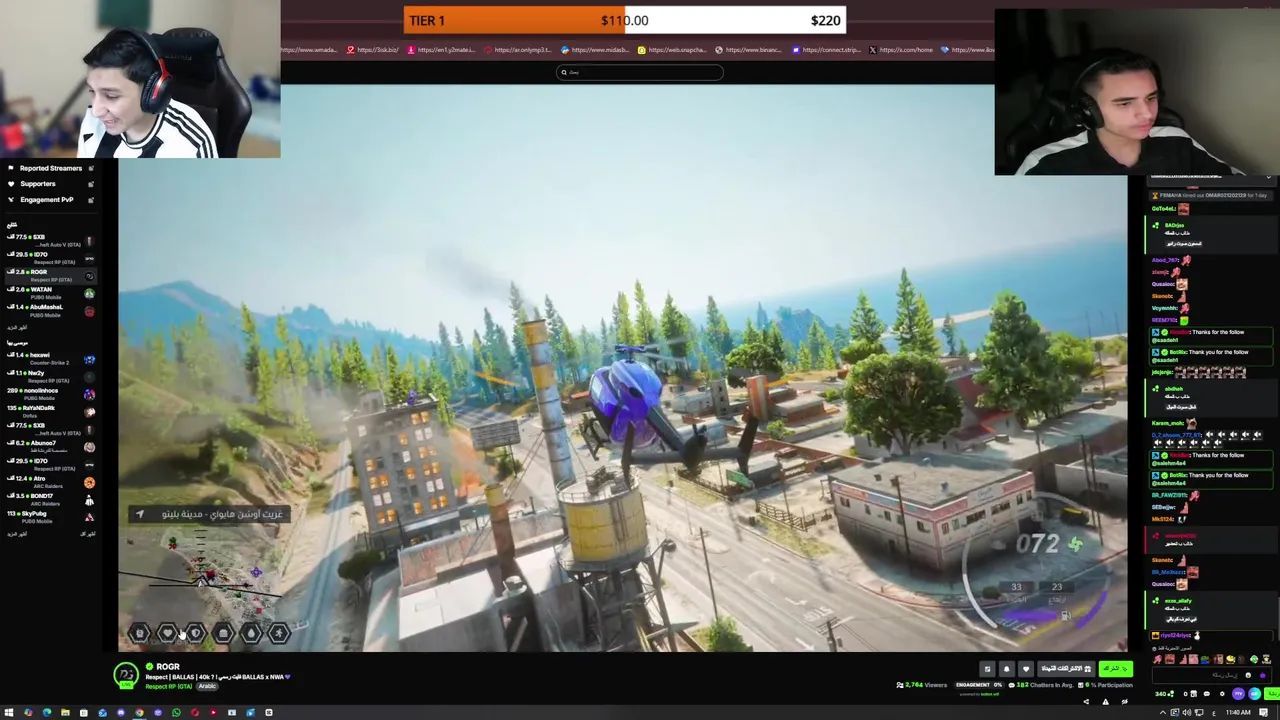Viewport: 1280px width, 720px height.
Task: Click the hexawi channel avatar icon
Action: 89,359
